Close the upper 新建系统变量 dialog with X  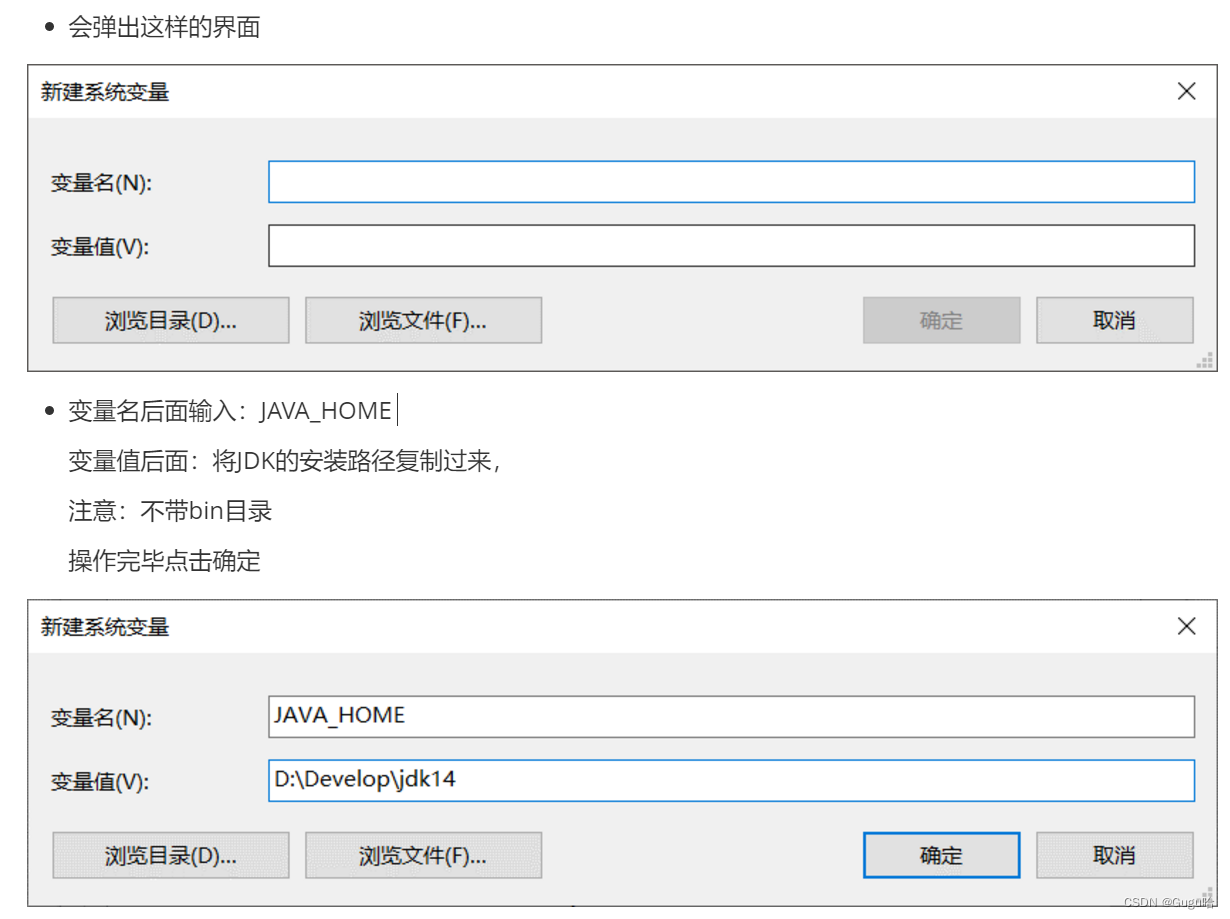point(1186,92)
